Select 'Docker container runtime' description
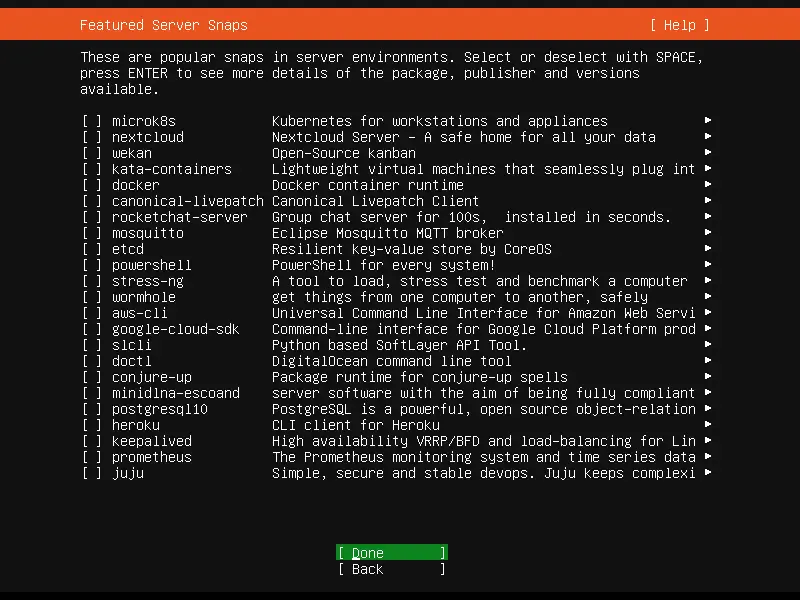 [x=368, y=185]
